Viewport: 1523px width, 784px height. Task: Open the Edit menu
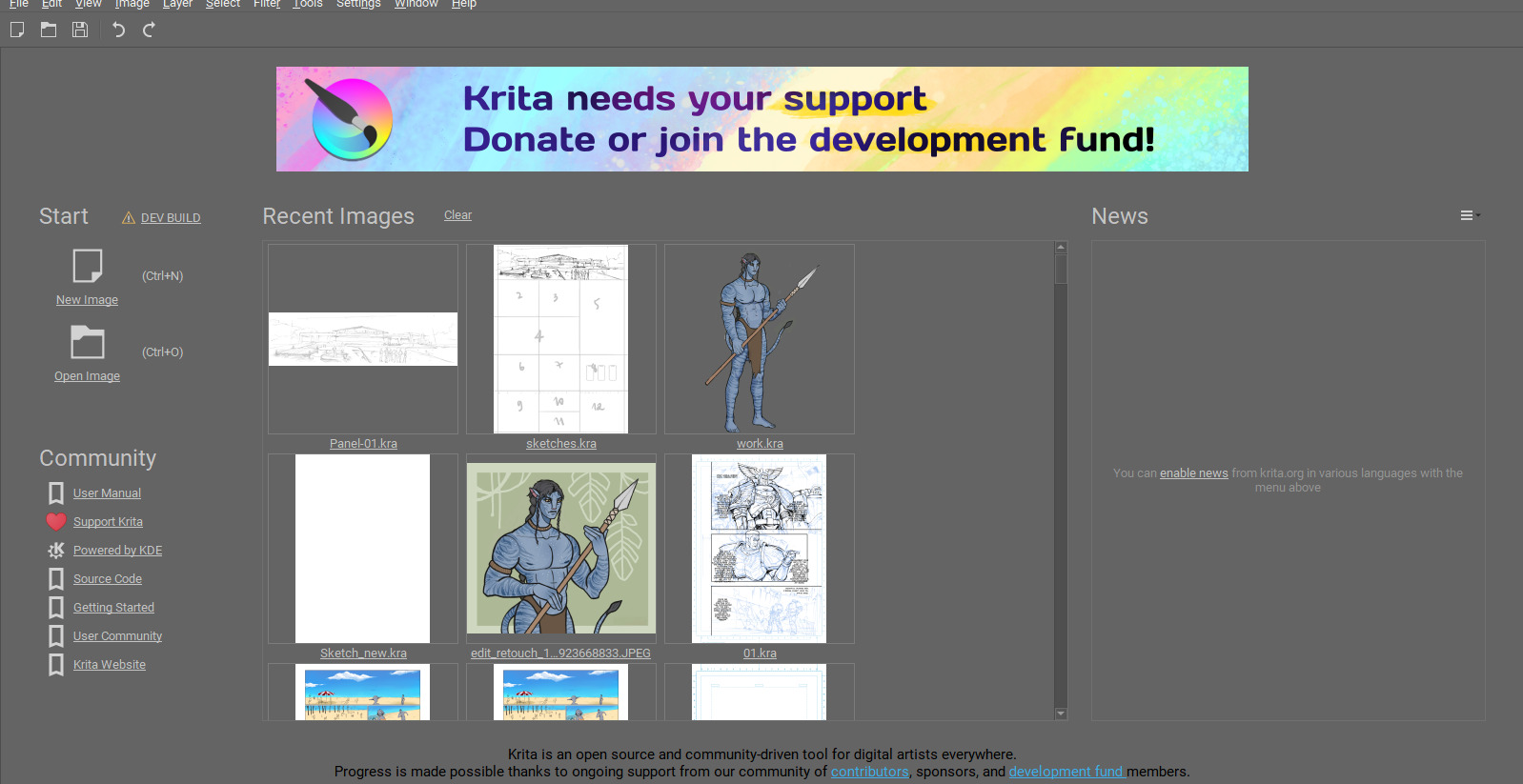coord(51,4)
